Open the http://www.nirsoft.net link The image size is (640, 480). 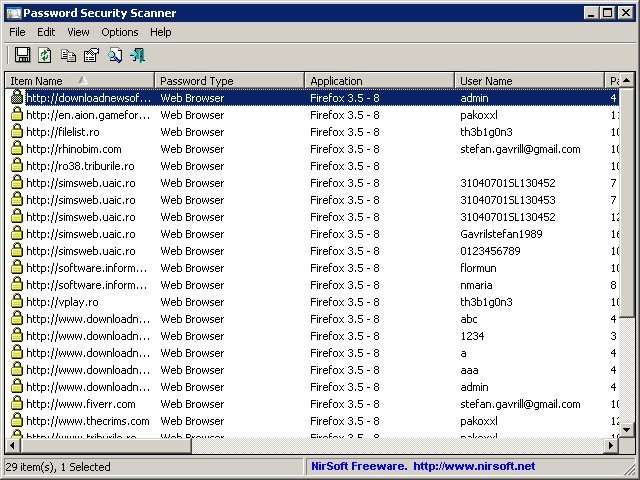pos(474,466)
